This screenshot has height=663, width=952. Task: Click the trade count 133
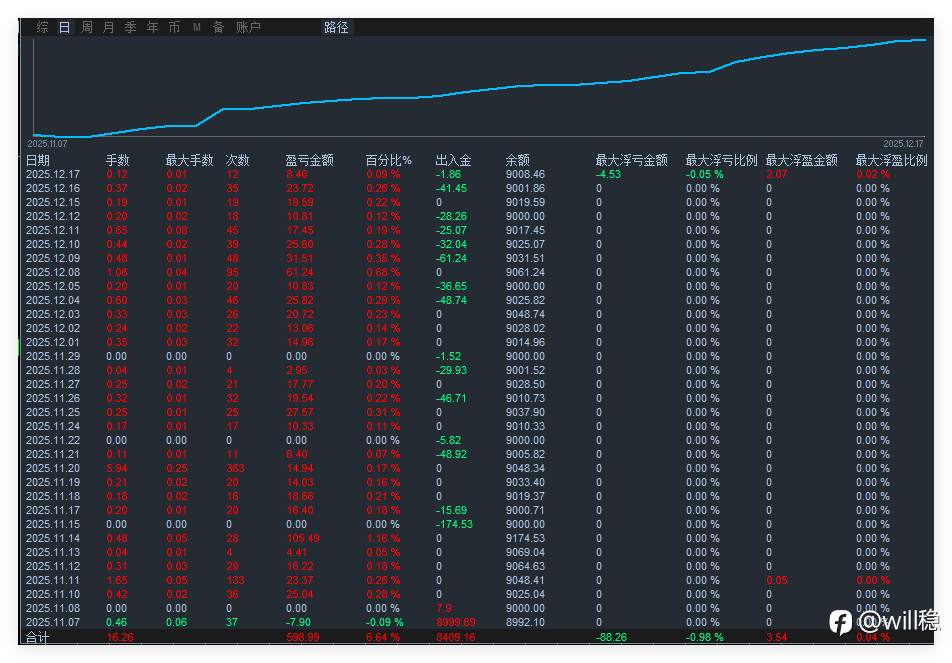tap(235, 580)
